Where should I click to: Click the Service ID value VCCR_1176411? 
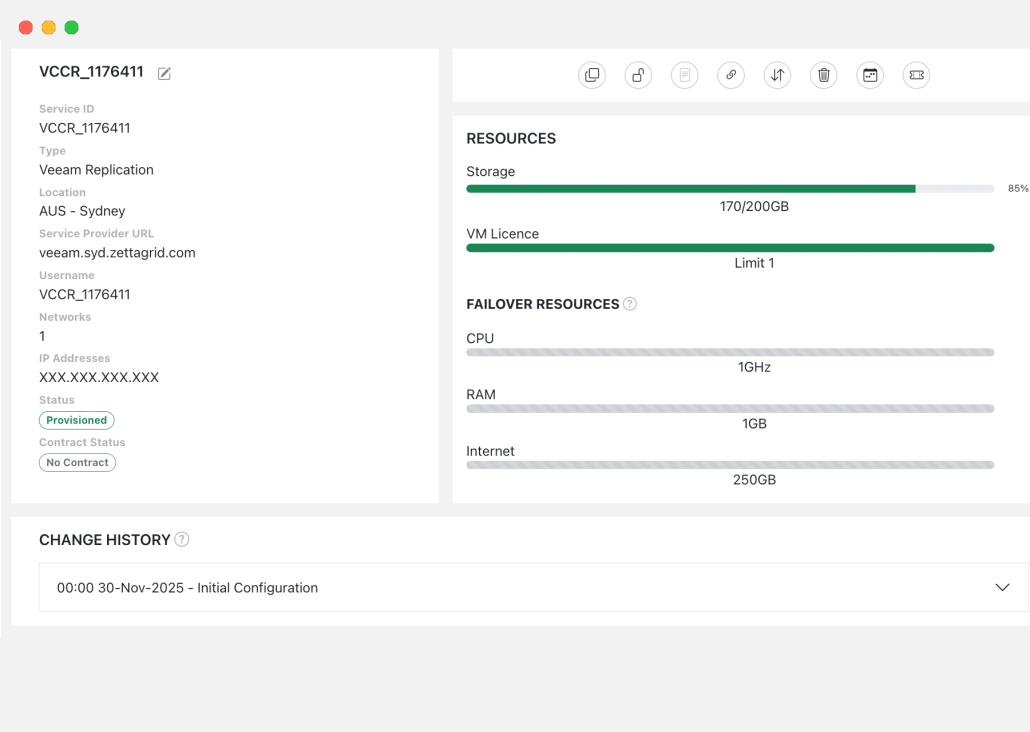point(85,128)
